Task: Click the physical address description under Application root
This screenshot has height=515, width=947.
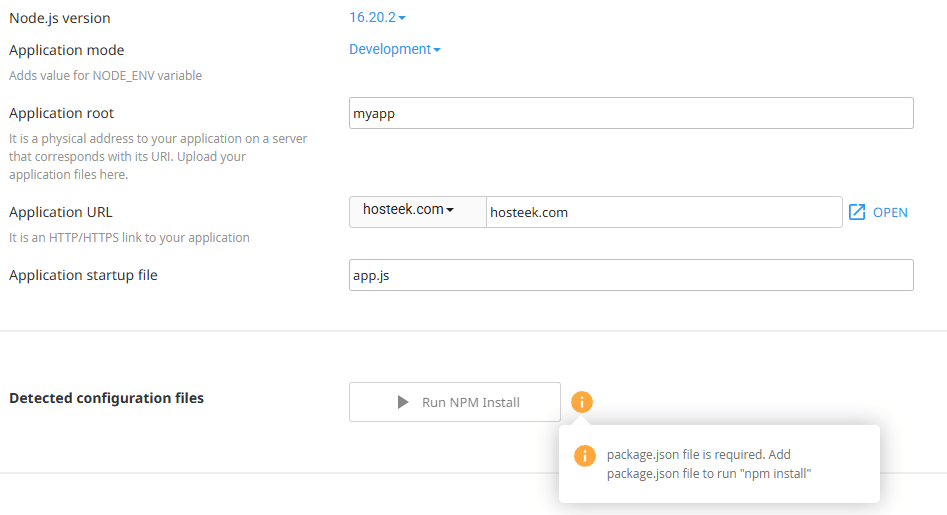Action: coord(158,156)
